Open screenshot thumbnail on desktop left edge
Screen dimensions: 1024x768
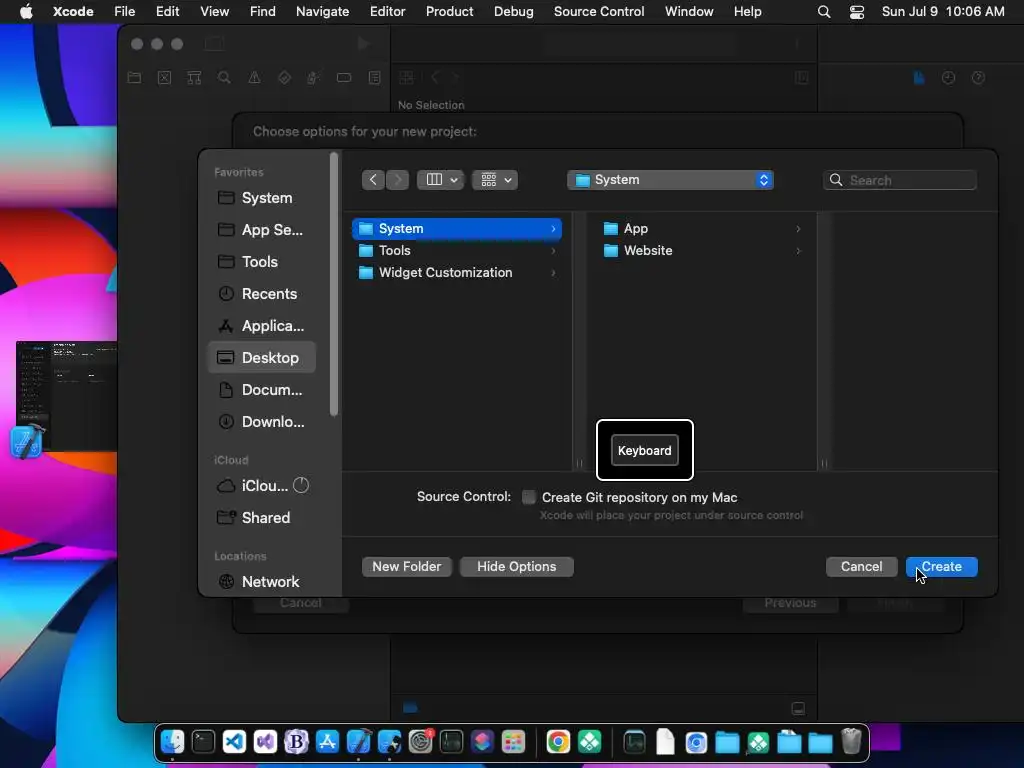66,396
